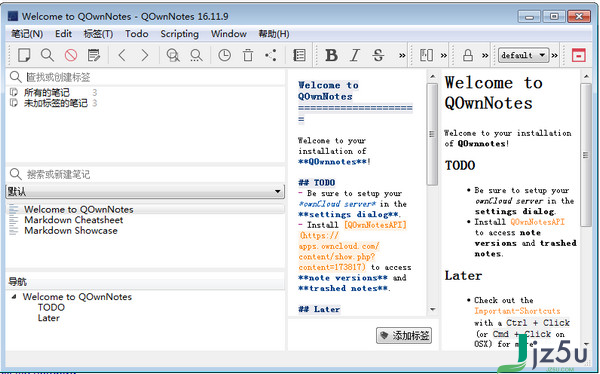Click the 导航 panel header
Image resolution: width=600 pixels, height=374 pixels.
145,282
